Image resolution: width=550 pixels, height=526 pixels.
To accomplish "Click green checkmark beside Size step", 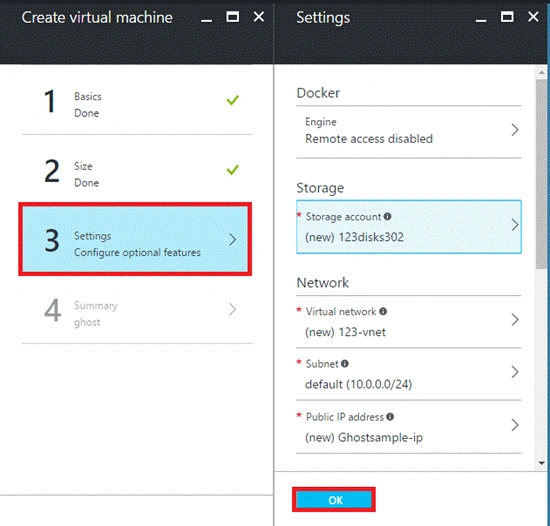I will (232, 170).
